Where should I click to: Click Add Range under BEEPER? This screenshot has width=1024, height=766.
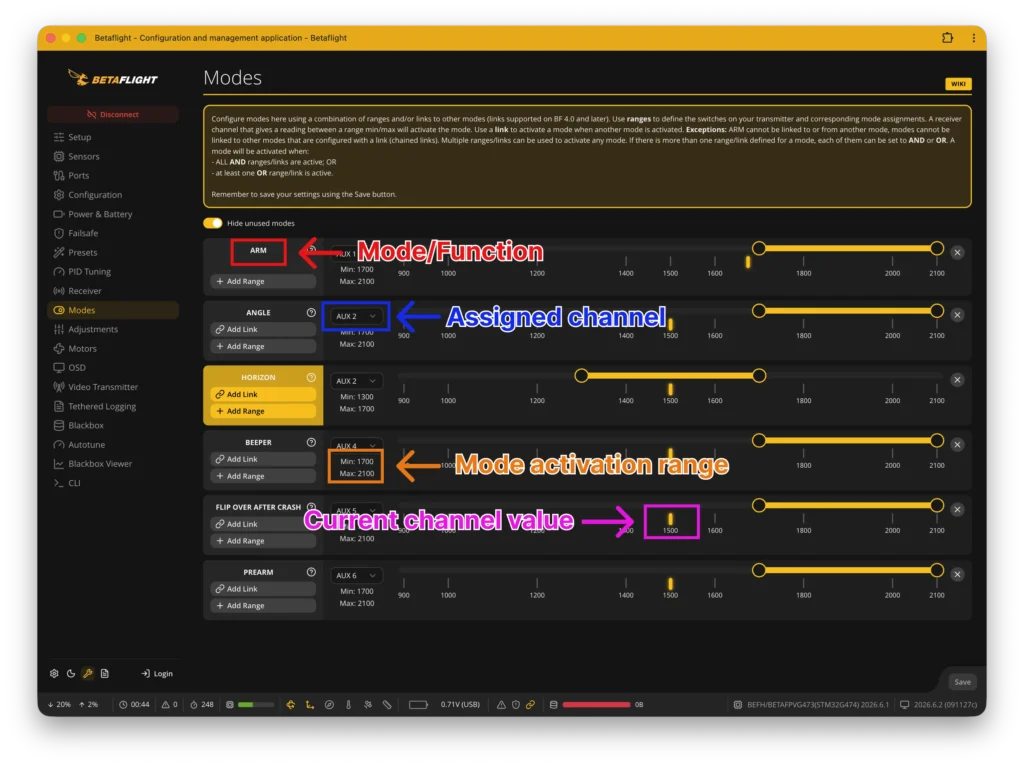click(x=263, y=476)
